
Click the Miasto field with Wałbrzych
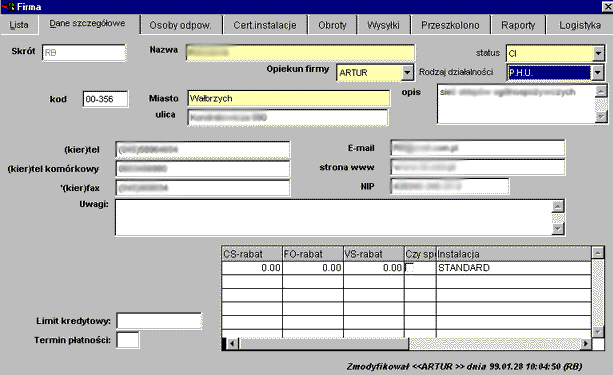289,98
